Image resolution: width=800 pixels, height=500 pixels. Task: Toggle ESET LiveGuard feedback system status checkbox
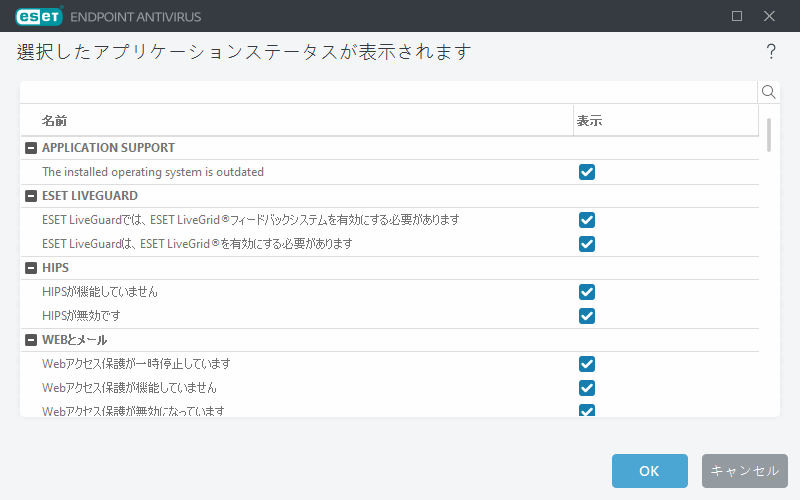[587, 220]
